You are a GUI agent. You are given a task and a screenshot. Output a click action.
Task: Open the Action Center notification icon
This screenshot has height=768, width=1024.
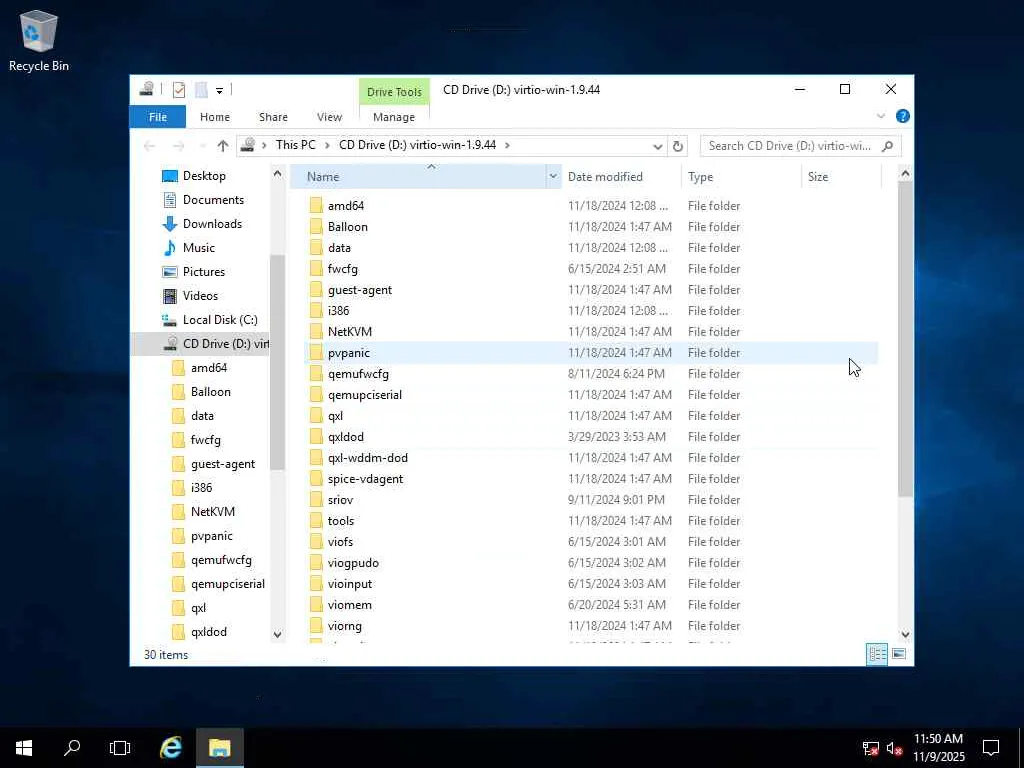tap(991, 748)
